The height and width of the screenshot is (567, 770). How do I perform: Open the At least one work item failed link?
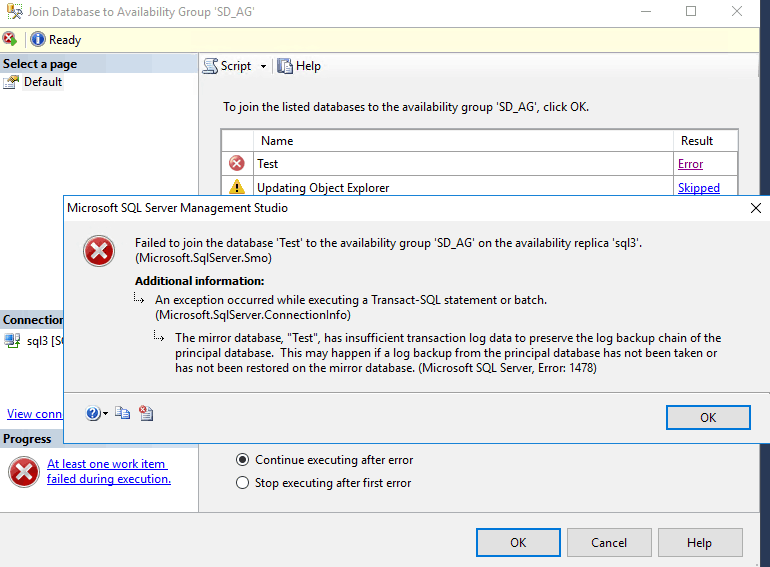109,471
